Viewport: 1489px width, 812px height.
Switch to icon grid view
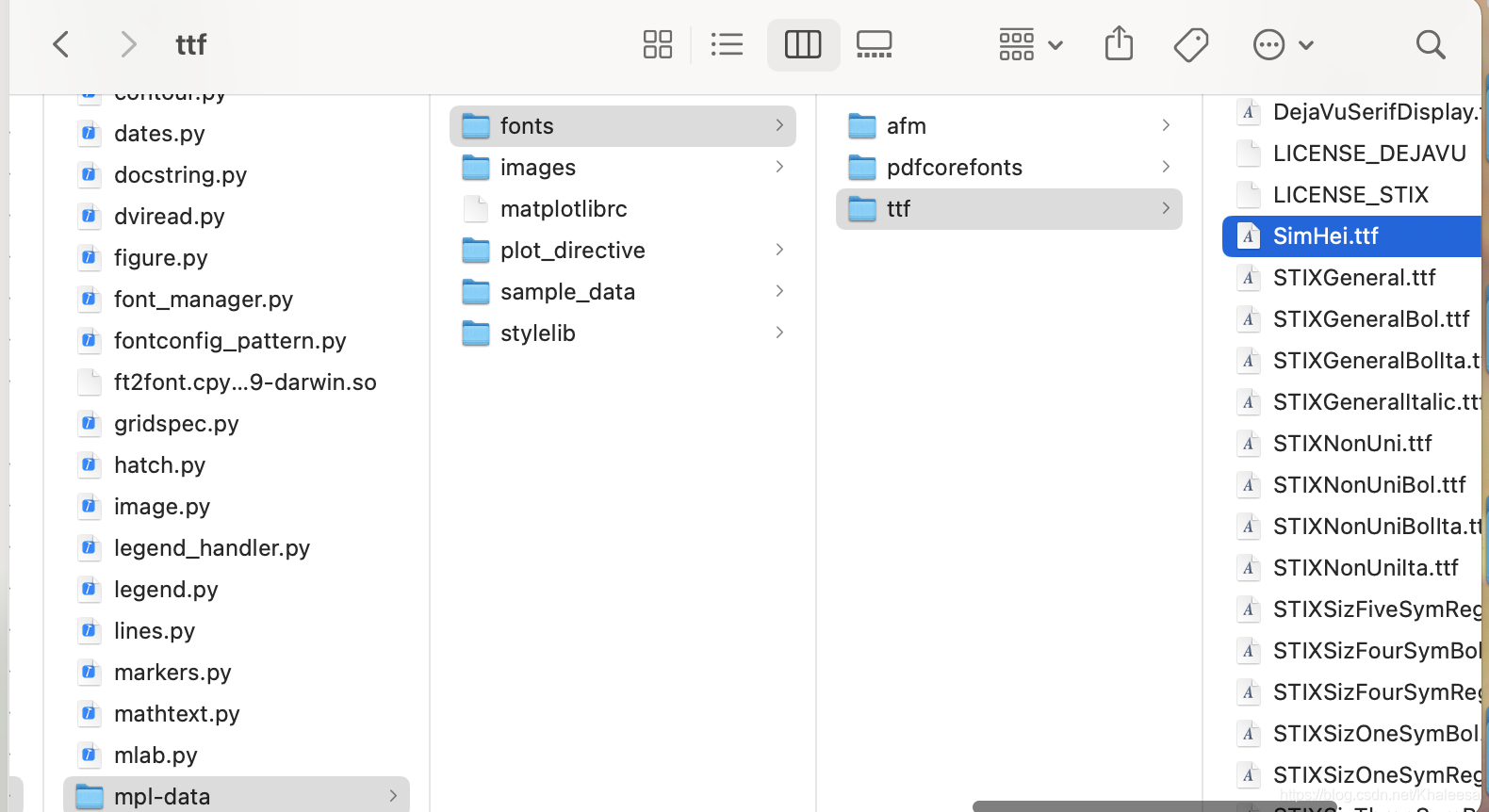(657, 44)
